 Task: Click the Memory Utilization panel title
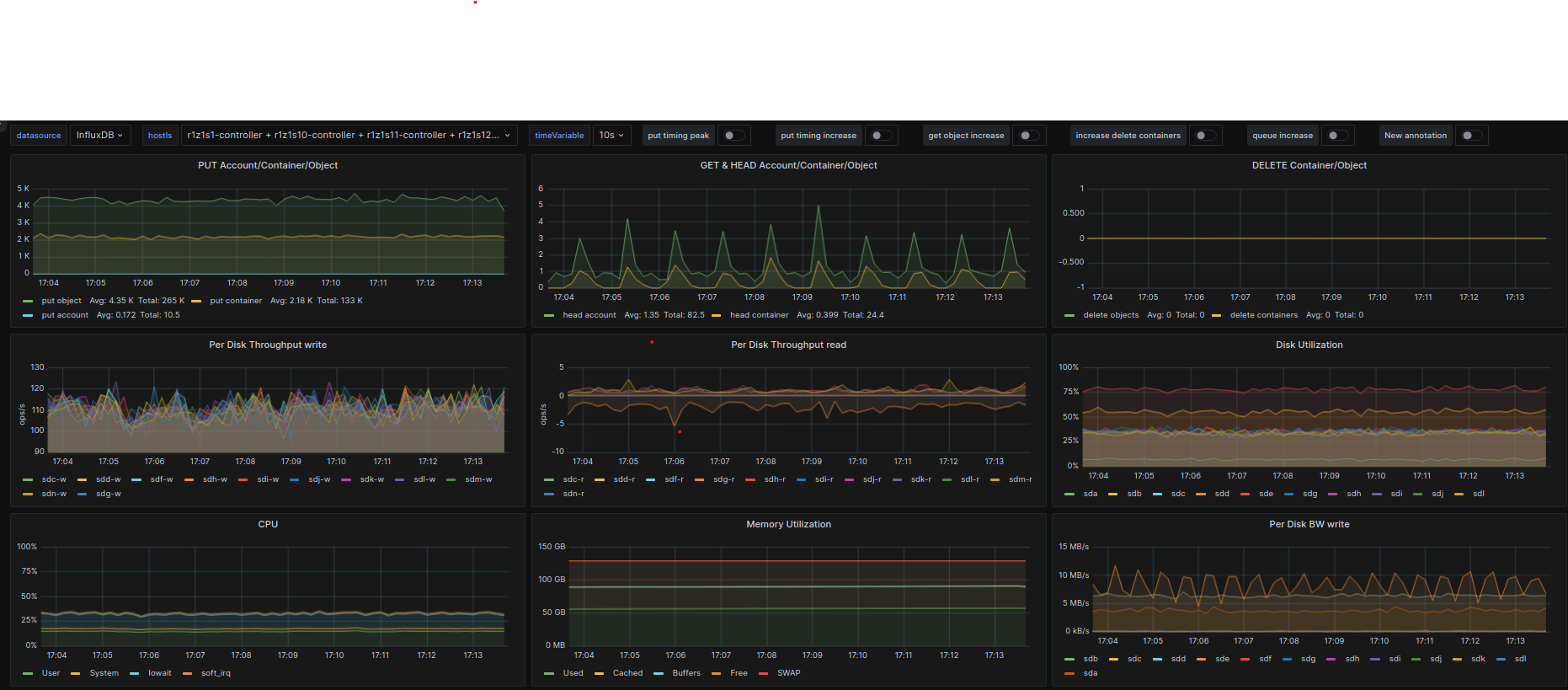(x=788, y=524)
